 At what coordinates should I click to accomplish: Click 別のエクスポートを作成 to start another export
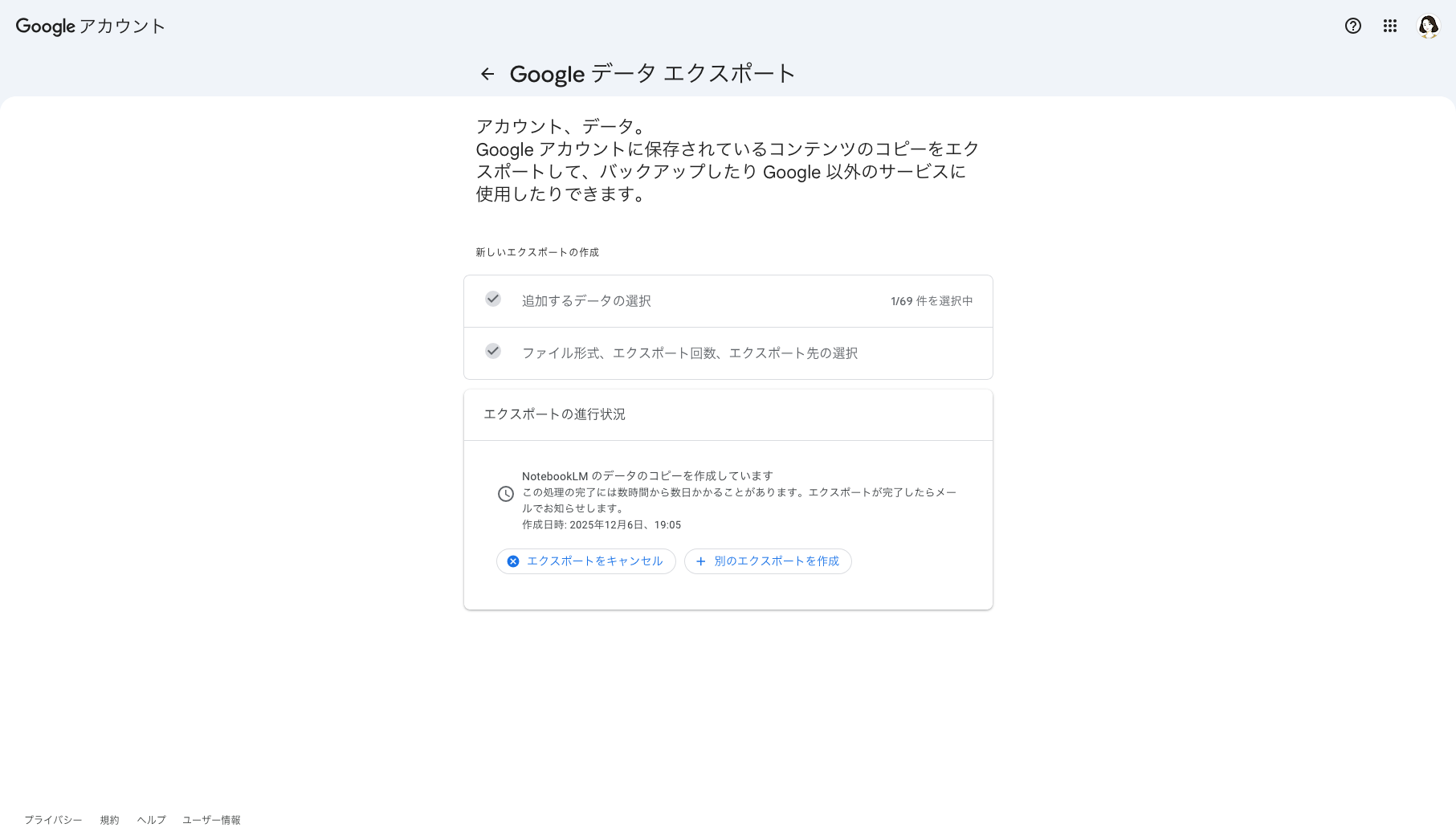(767, 561)
